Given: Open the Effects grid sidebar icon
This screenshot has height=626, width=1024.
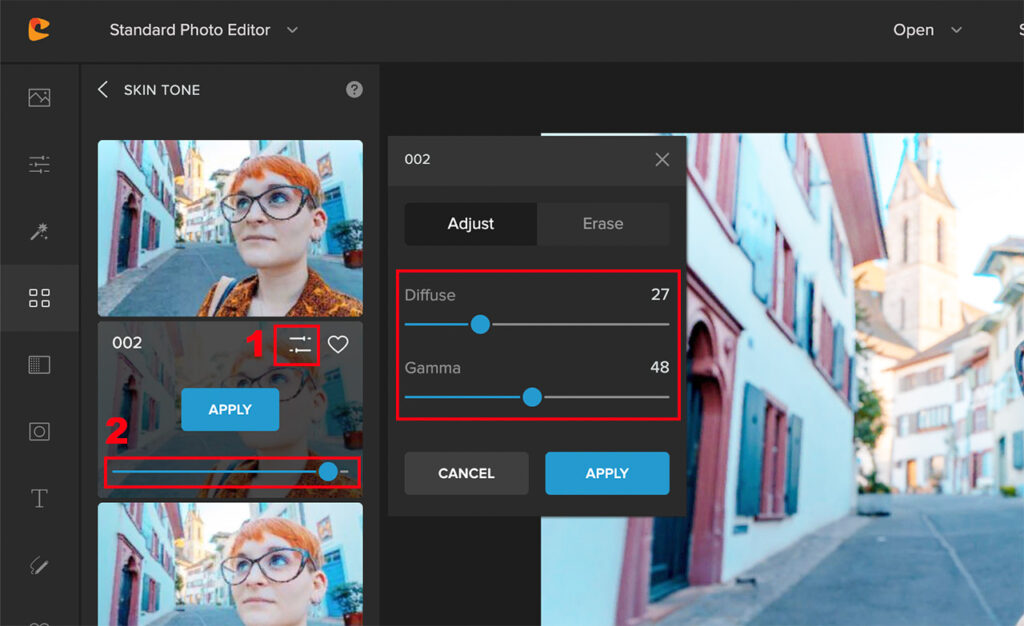Looking at the screenshot, I should point(39,298).
